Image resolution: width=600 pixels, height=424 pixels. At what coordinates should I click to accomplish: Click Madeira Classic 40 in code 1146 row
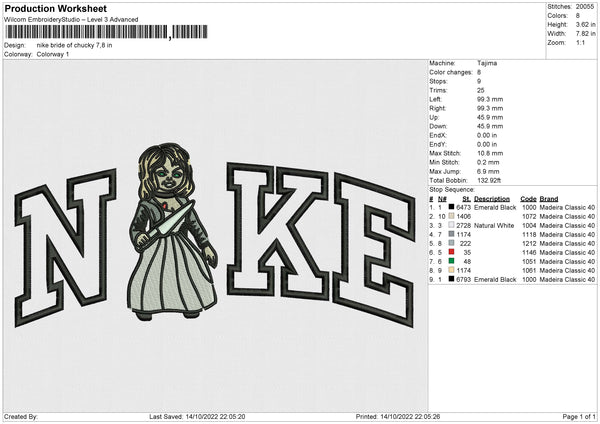coord(567,253)
